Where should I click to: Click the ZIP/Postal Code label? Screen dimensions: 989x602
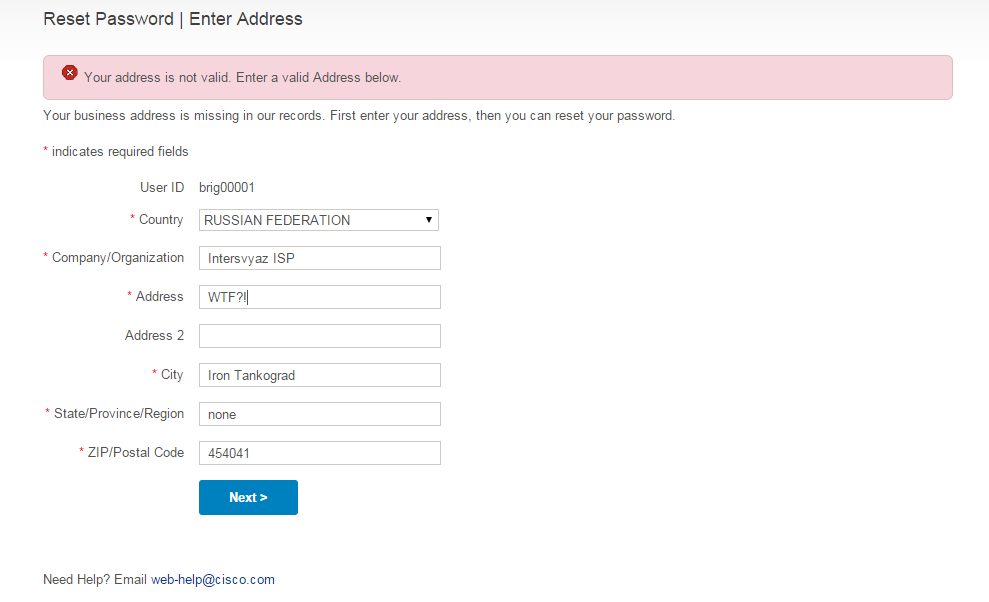136,452
